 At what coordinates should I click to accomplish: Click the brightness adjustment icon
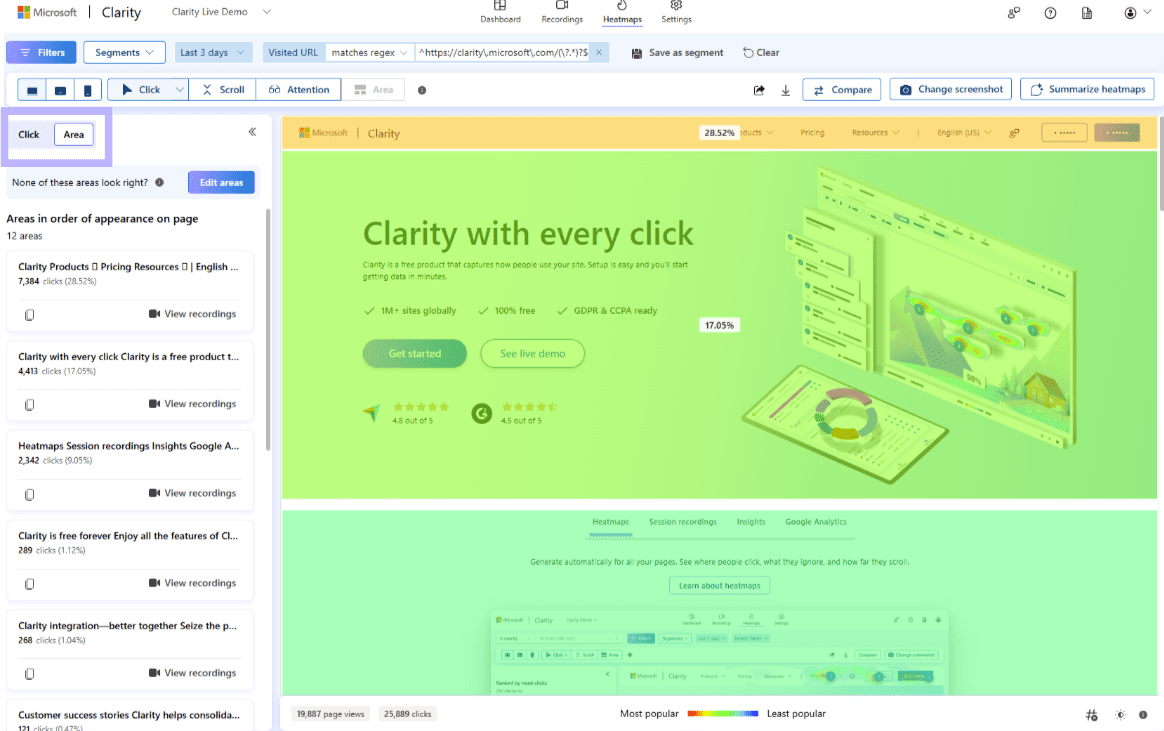point(1120,715)
